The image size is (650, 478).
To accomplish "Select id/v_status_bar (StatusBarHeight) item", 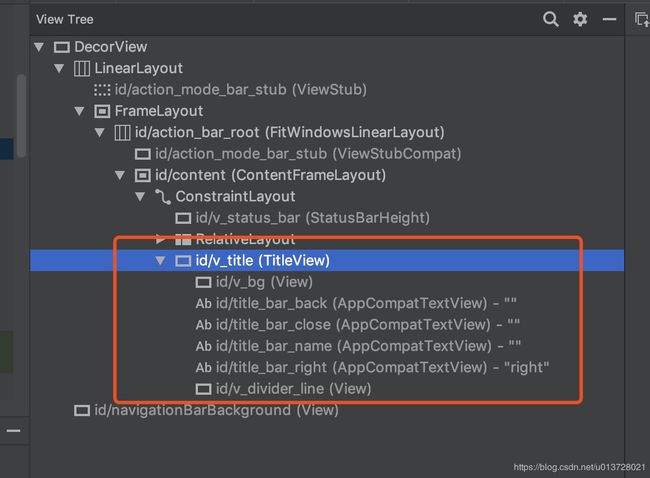I will coord(302,218).
